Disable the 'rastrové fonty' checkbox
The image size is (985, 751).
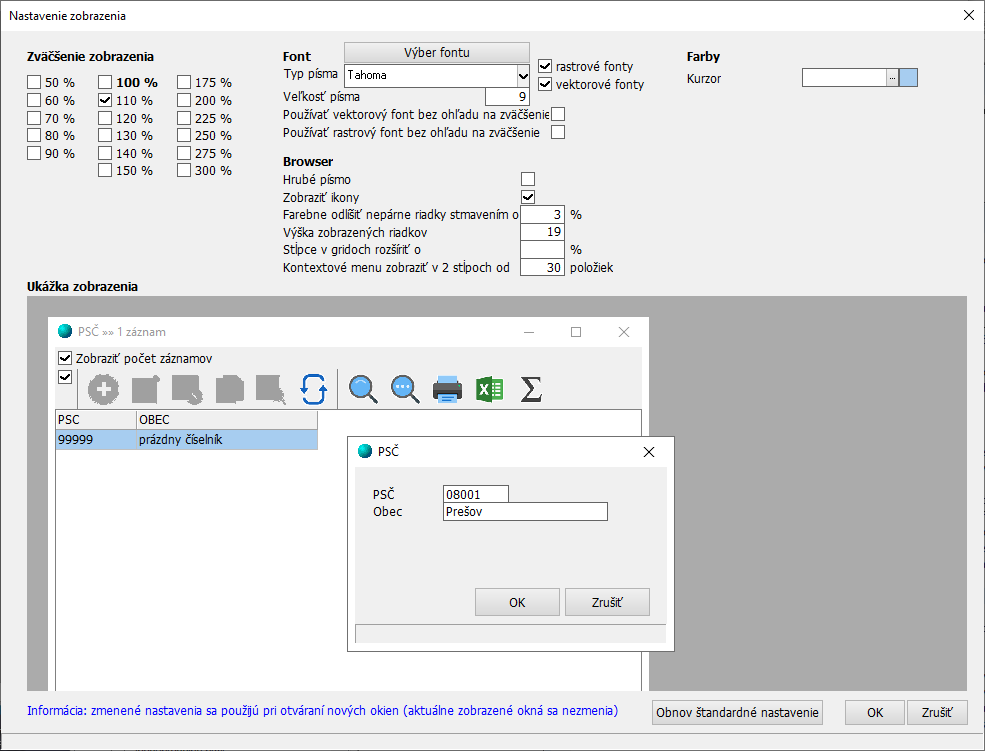546,66
